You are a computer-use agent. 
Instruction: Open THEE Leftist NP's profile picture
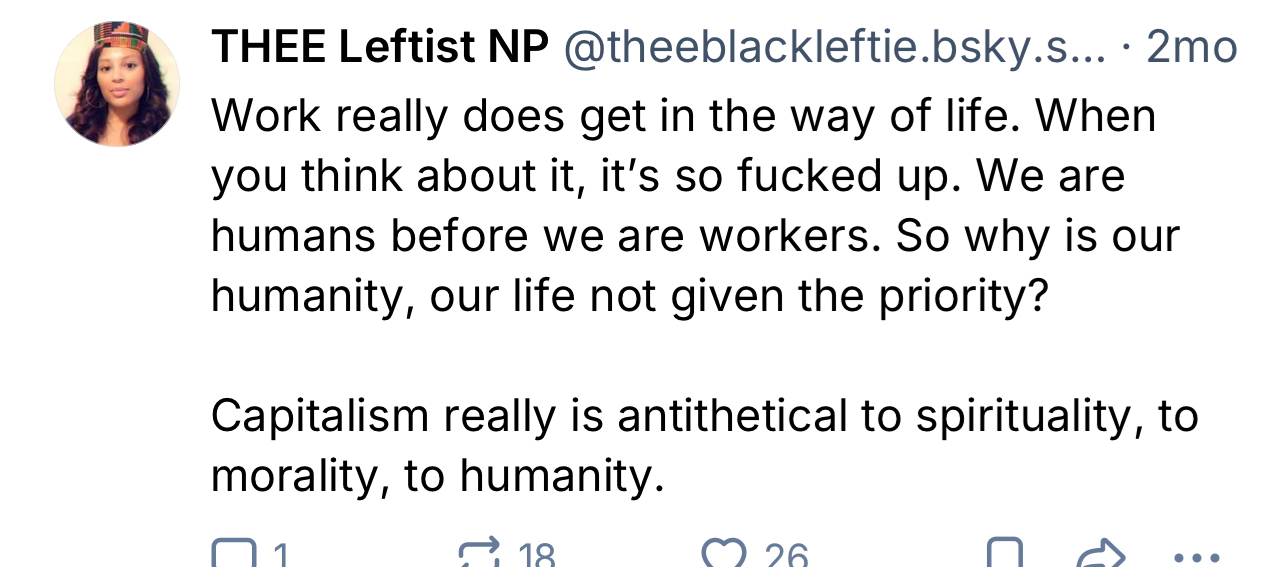(x=117, y=84)
